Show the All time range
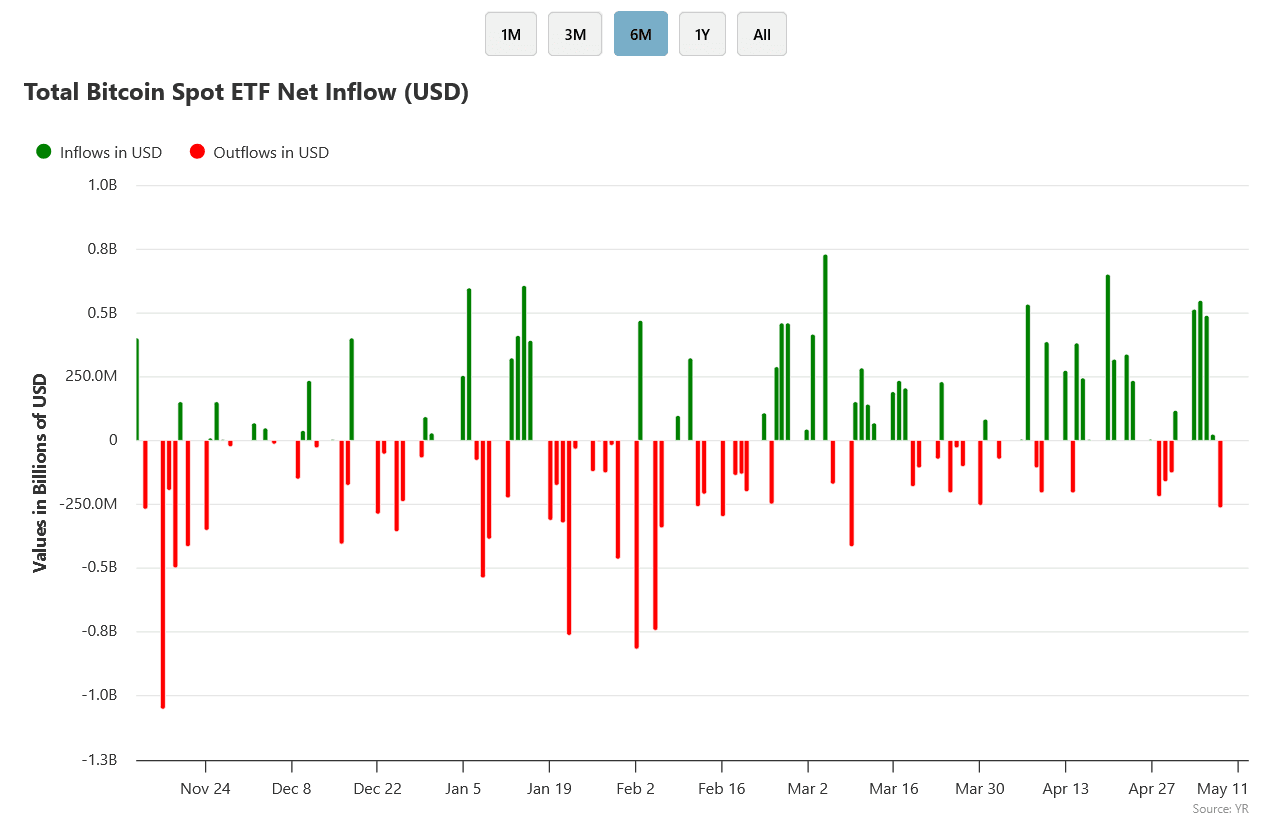This screenshot has width=1277, height=817. pos(762,34)
